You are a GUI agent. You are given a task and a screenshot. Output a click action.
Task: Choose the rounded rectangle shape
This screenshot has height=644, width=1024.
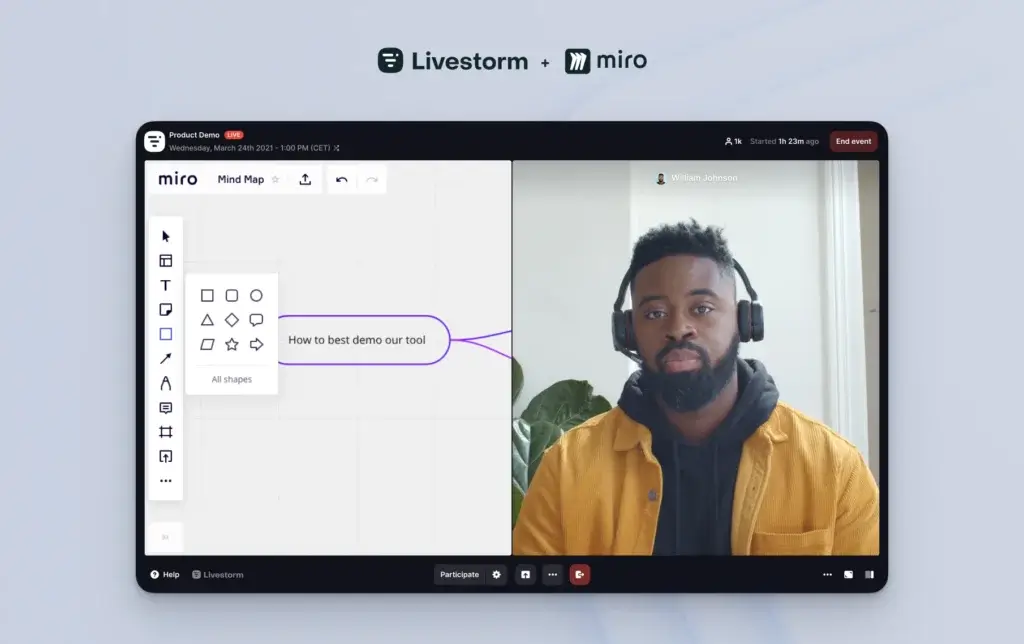tap(232, 296)
